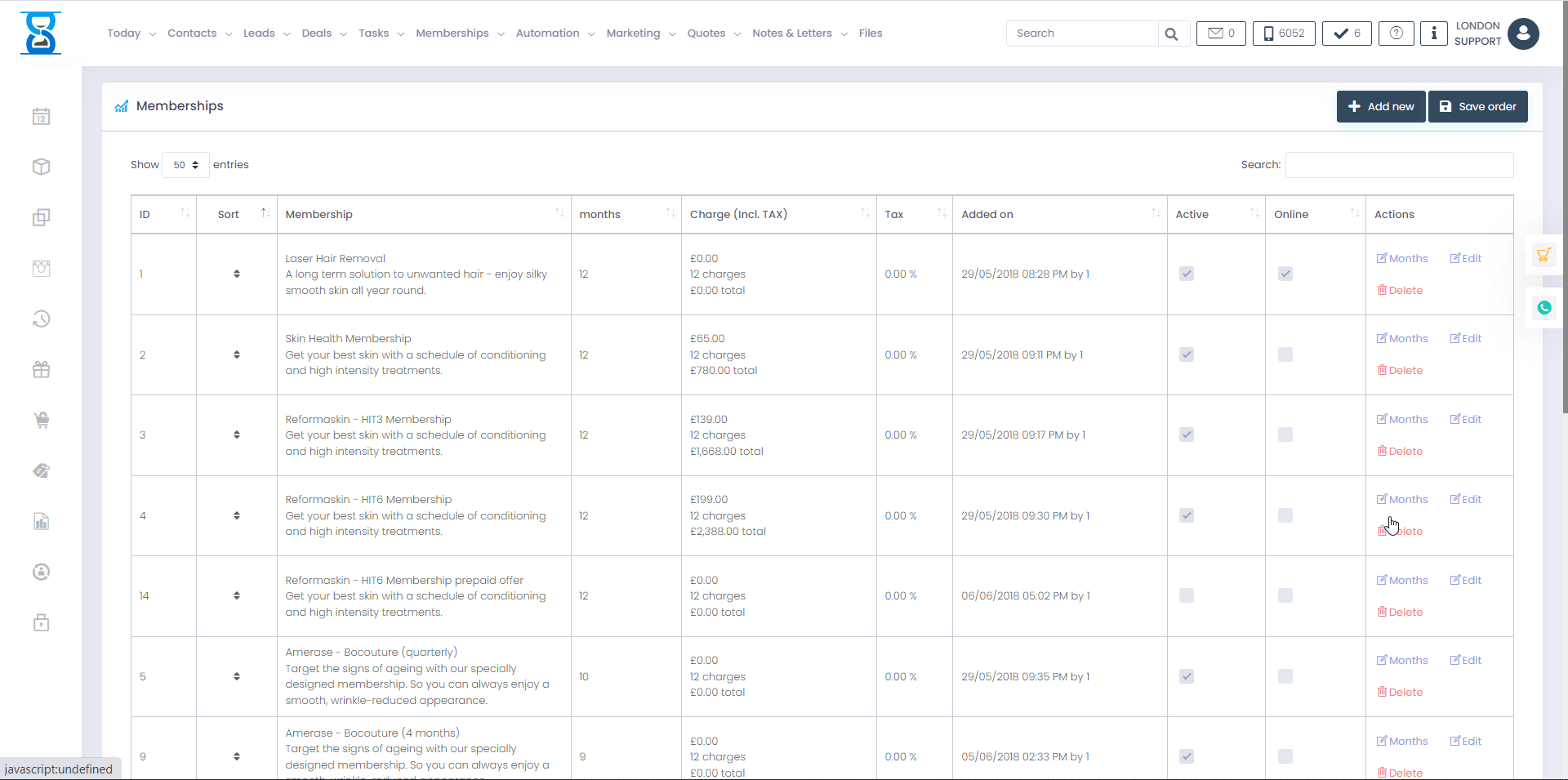Viewport: 1568px width, 780px height.
Task: Expand the Marketing menu dropdown
Action: pyautogui.click(x=640, y=33)
